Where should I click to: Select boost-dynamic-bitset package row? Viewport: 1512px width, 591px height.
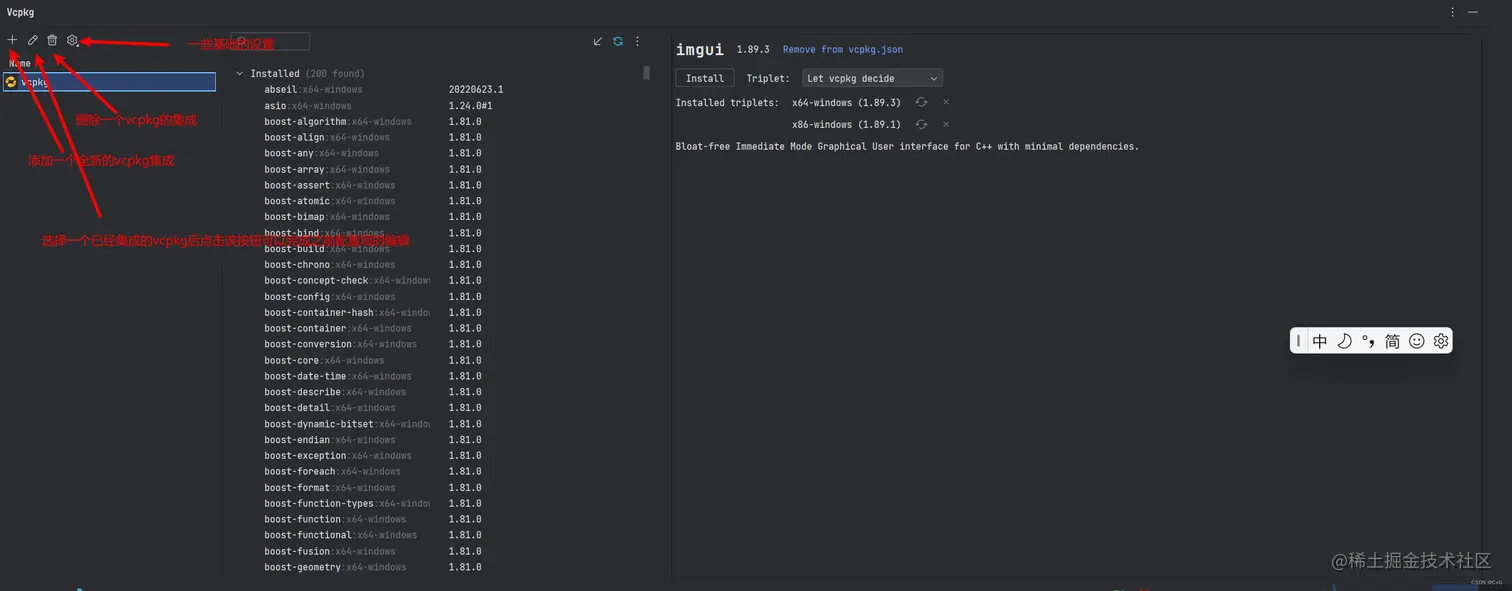[x=347, y=424]
